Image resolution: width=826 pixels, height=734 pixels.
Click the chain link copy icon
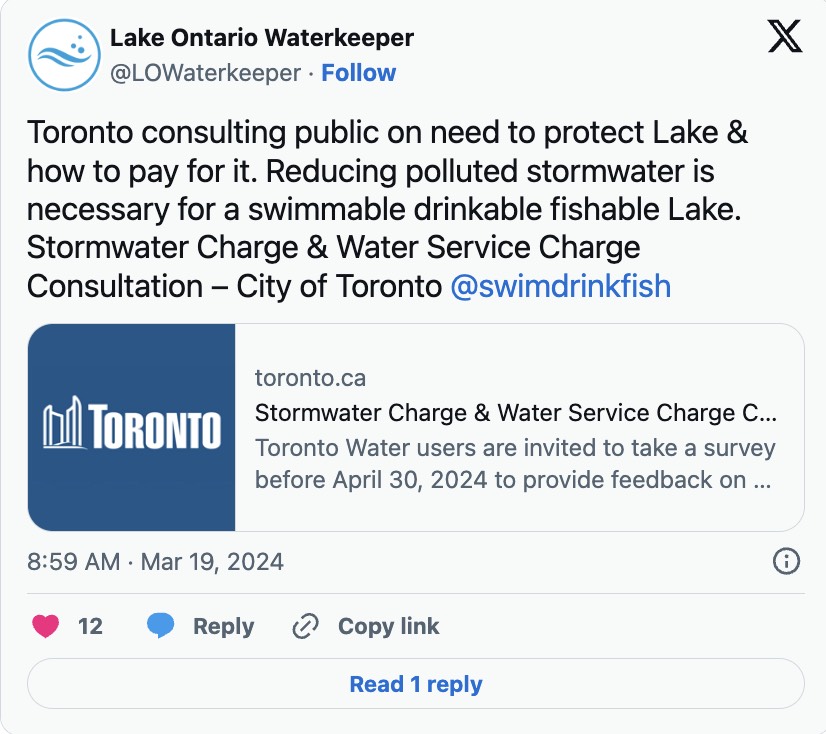[x=304, y=626]
